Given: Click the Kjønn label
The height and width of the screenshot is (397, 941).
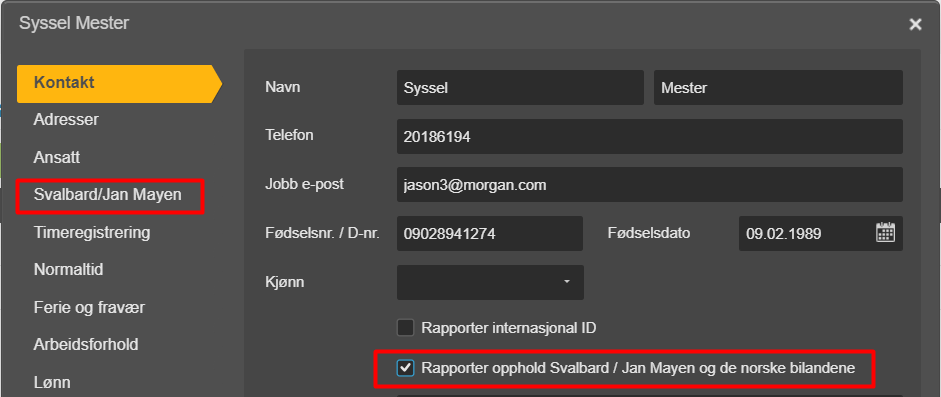Looking at the screenshot, I should click(x=284, y=281).
